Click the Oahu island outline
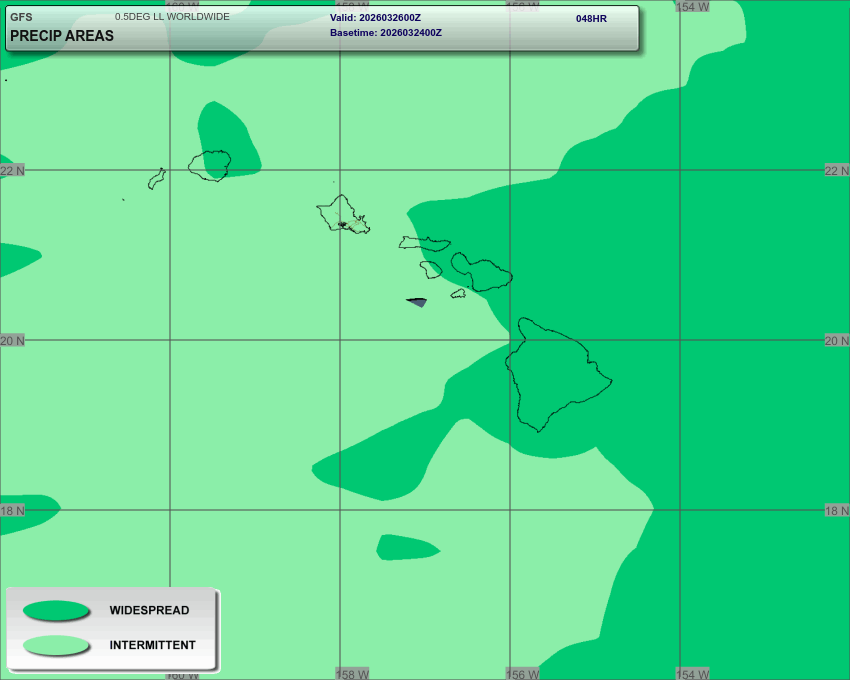This screenshot has width=850, height=680. click(x=341, y=213)
